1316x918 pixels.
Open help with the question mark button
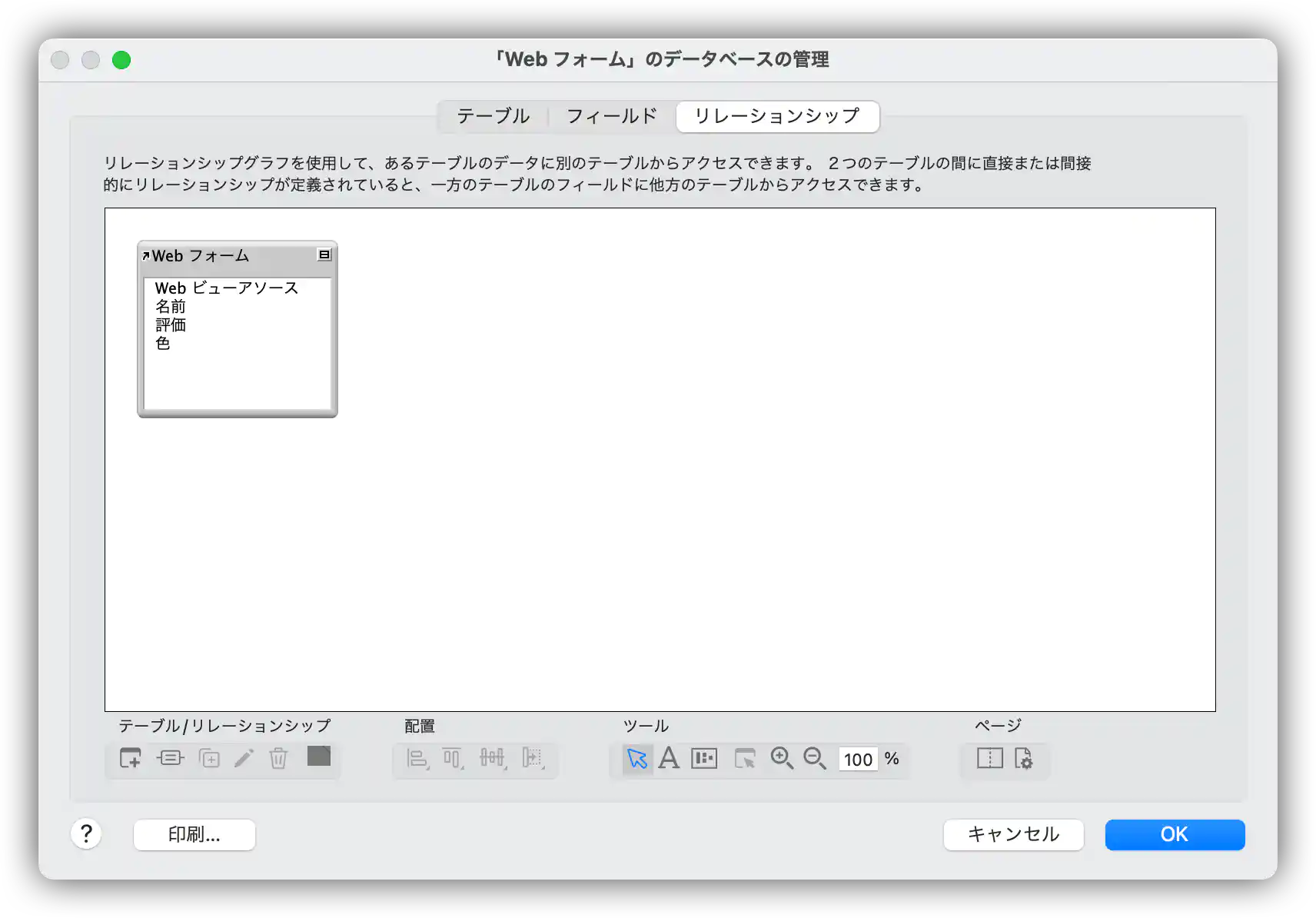click(x=87, y=833)
